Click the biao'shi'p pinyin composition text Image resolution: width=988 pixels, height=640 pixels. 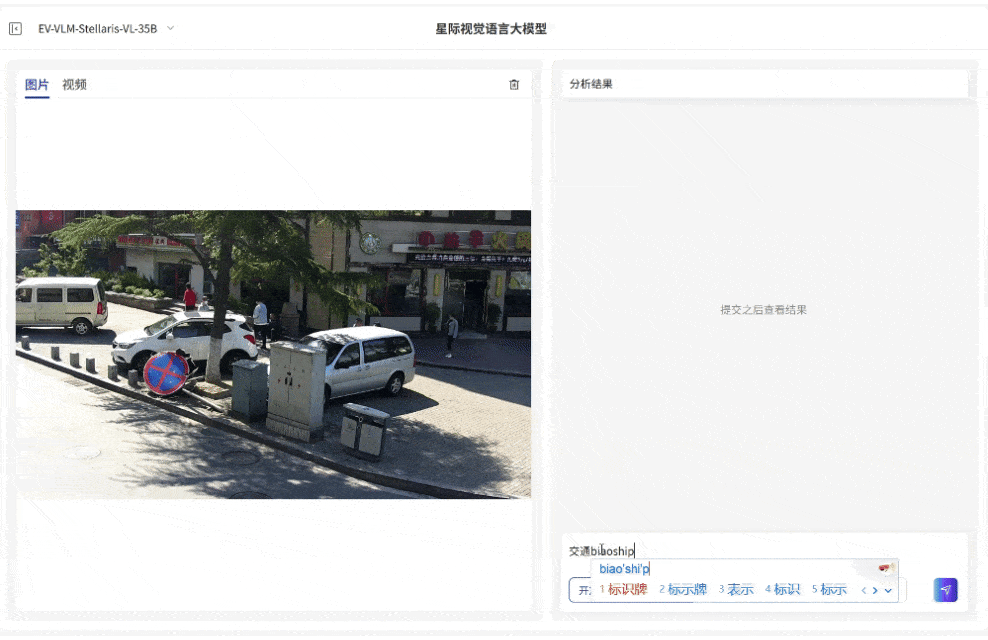pyautogui.click(x=624, y=569)
